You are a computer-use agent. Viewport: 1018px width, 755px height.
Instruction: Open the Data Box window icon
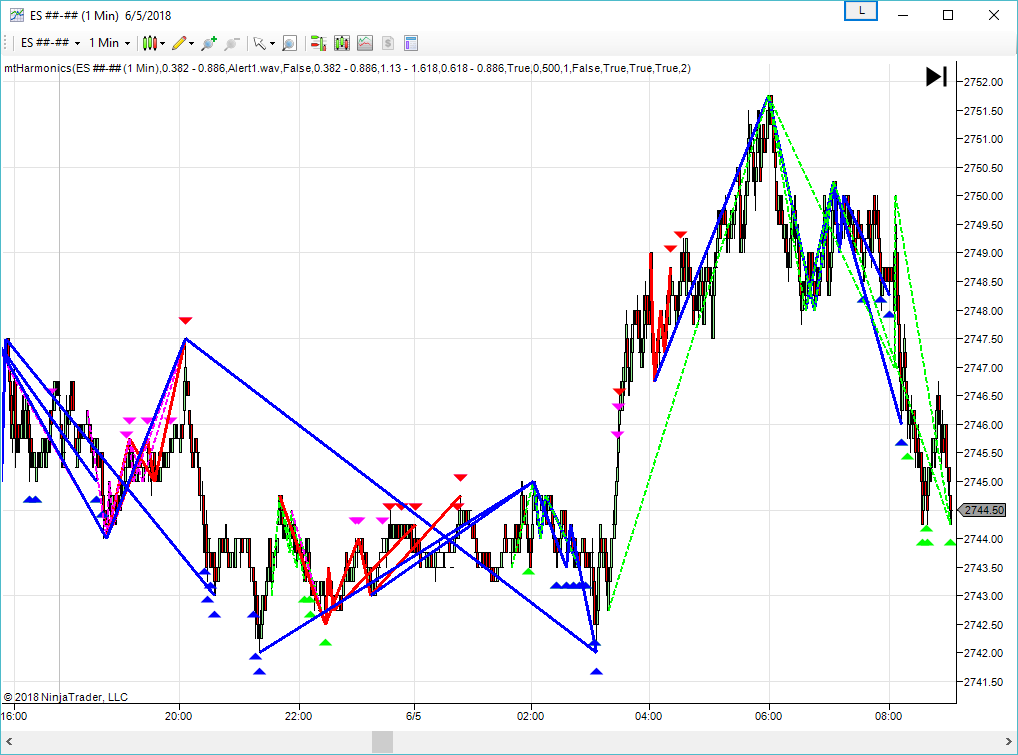(411, 43)
